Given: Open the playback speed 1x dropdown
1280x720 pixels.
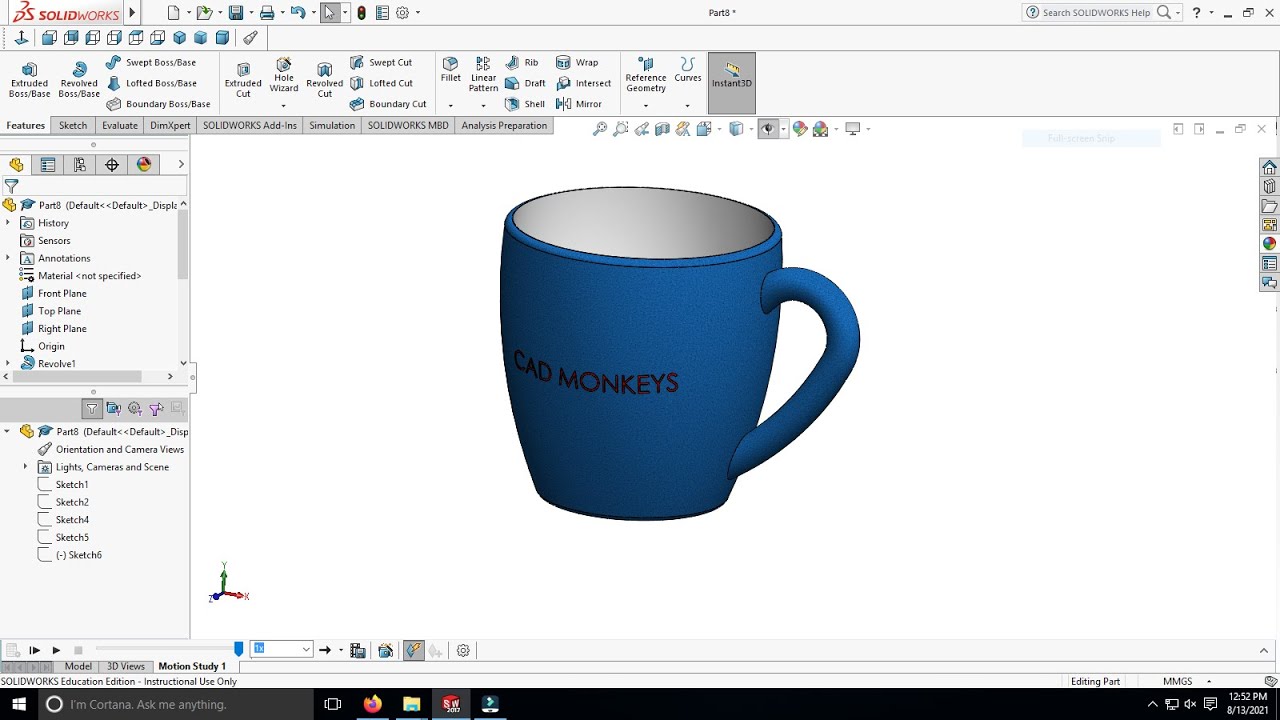Looking at the screenshot, I should click(306, 649).
